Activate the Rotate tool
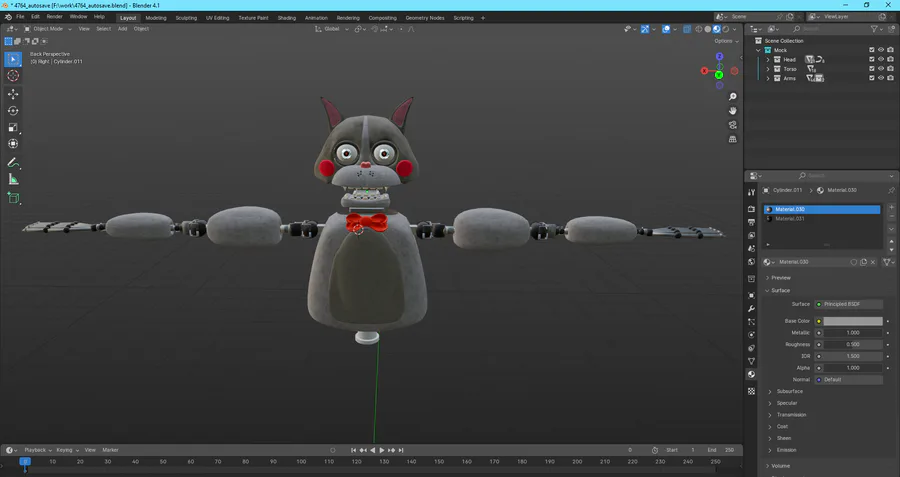The image size is (900, 477). (13, 111)
